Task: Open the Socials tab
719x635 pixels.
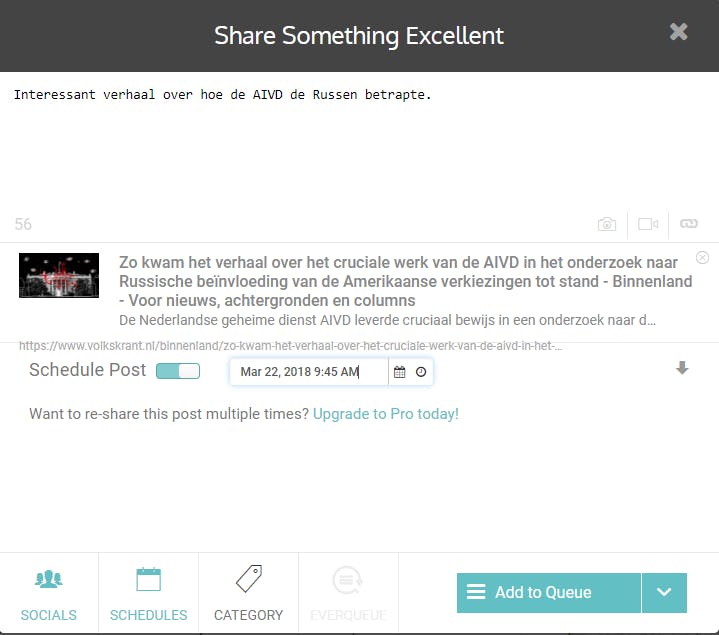Action: pyautogui.click(x=49, y=594)
